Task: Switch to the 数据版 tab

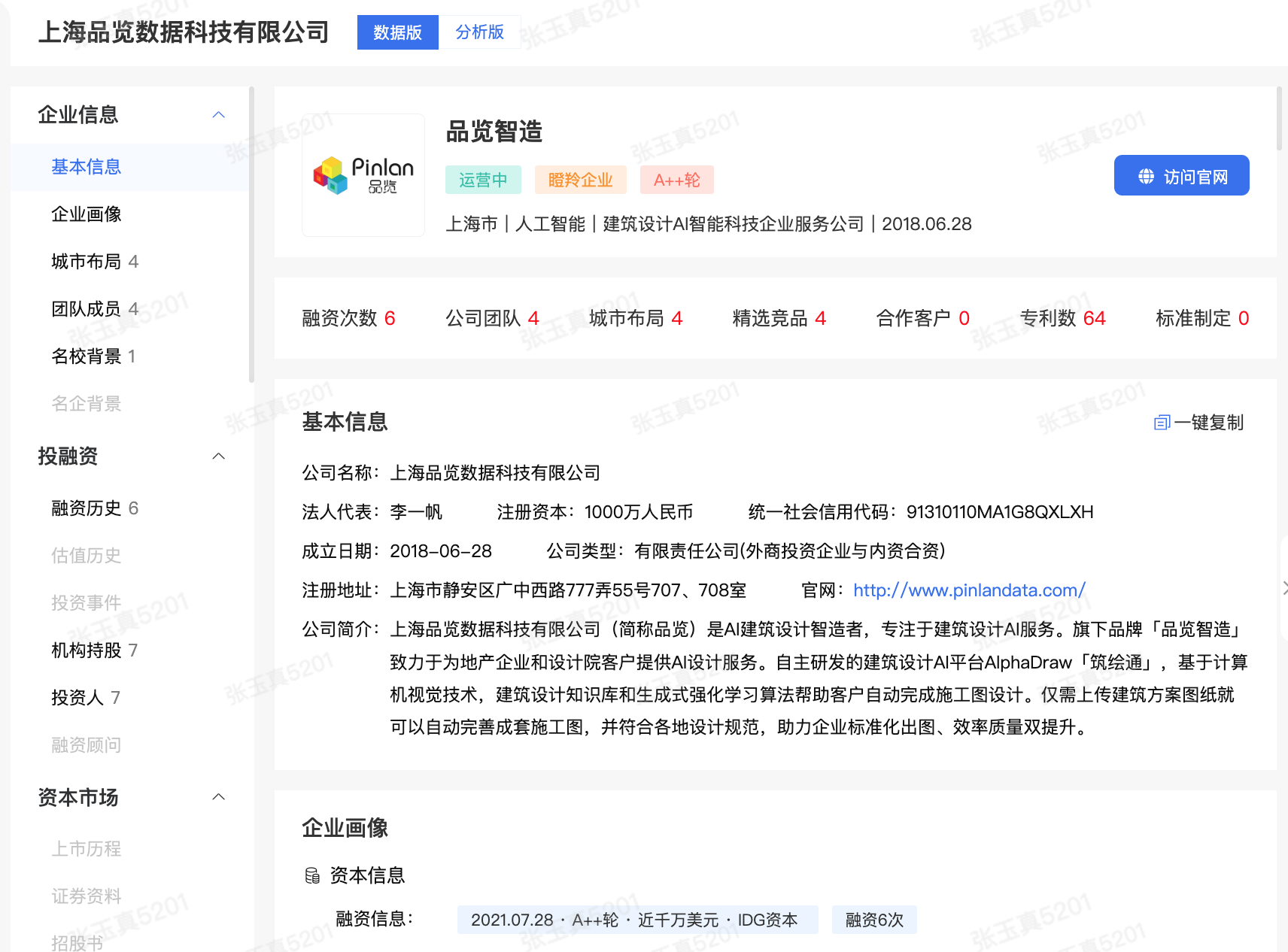Action: (x=397, y=32)
